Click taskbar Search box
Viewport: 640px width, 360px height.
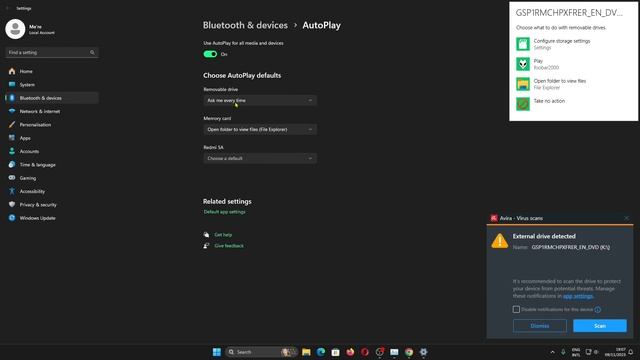pos(261,352)
